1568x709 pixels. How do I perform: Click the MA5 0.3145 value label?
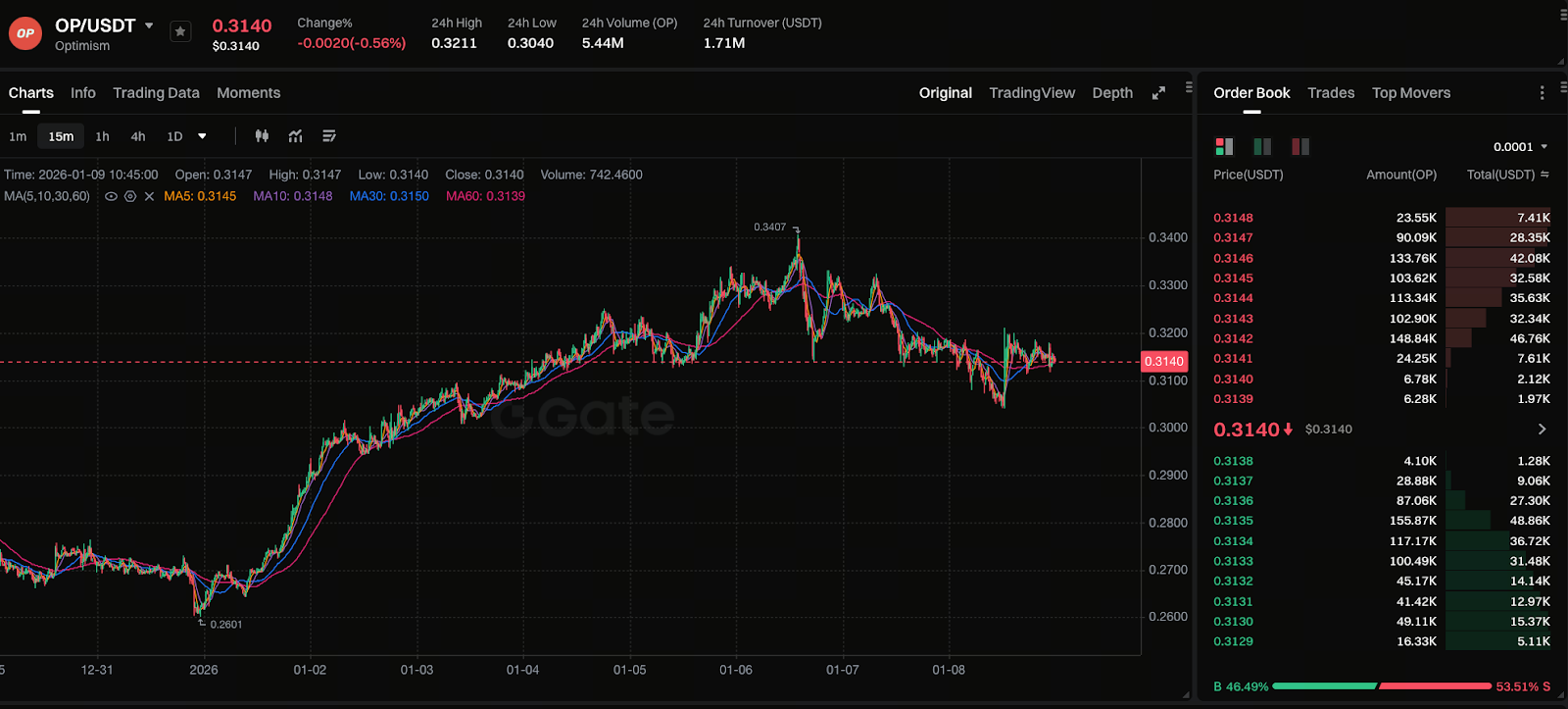(x=200, y=196)
